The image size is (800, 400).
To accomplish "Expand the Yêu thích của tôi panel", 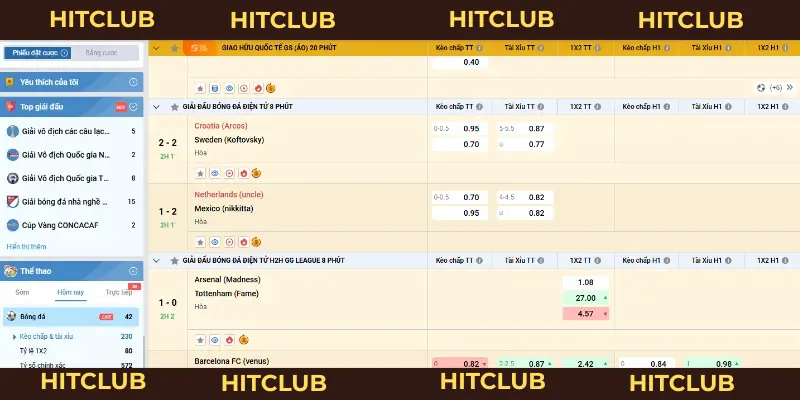I will [x=133, y=82].
